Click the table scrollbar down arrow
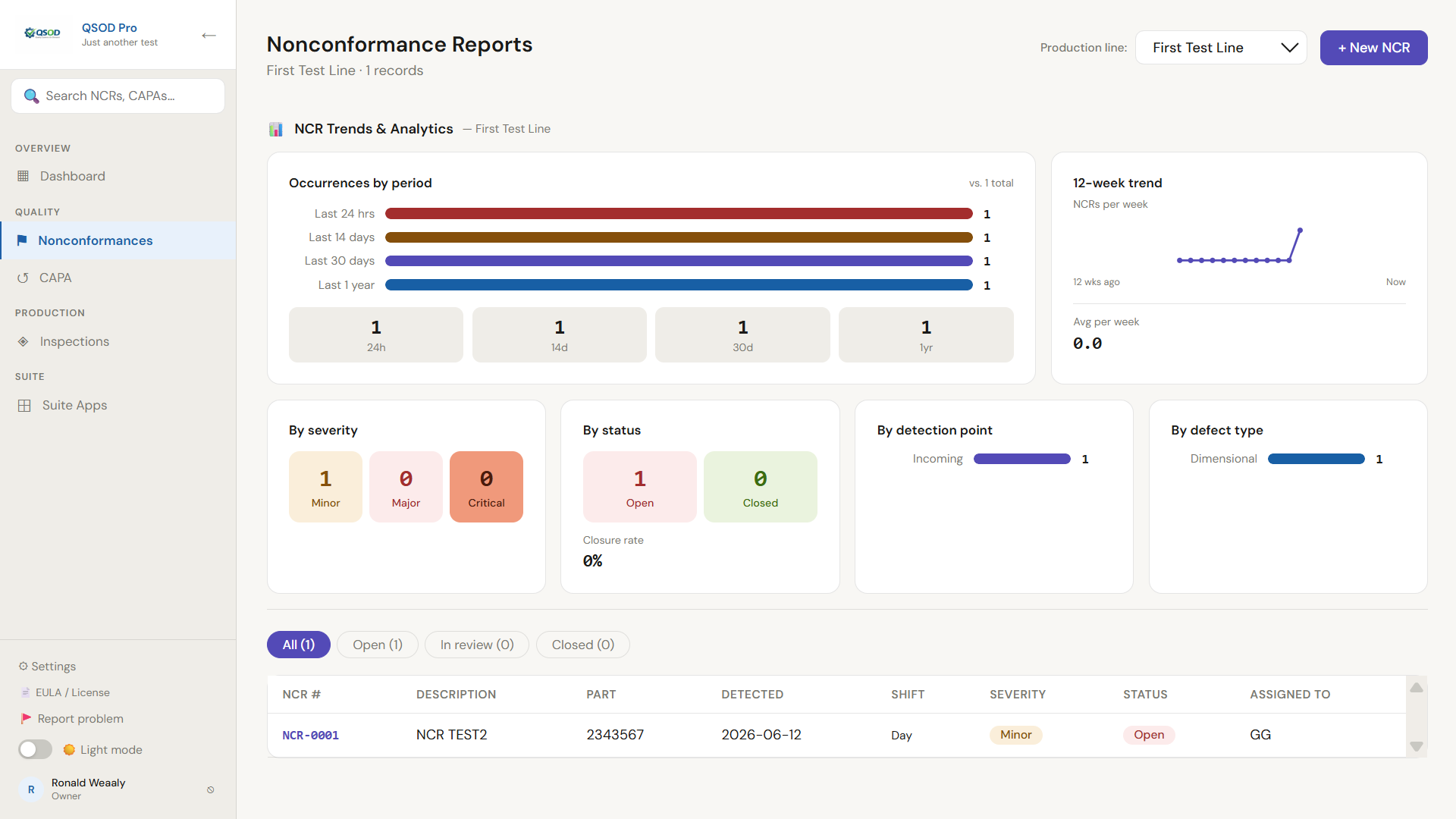This screenshot has height=819, width=1456. point(1416,746)
